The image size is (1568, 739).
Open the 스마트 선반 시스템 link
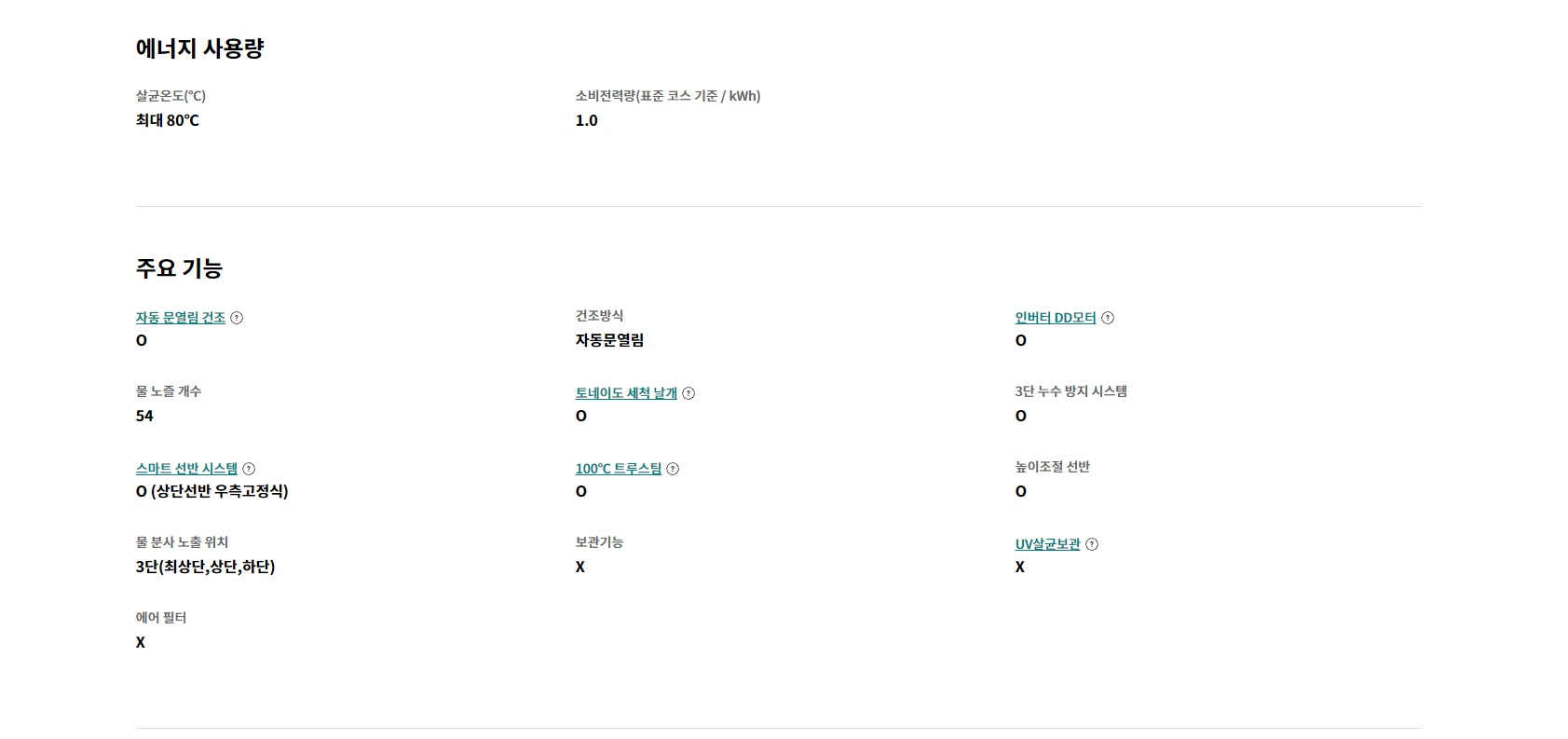tap(186, 469)
